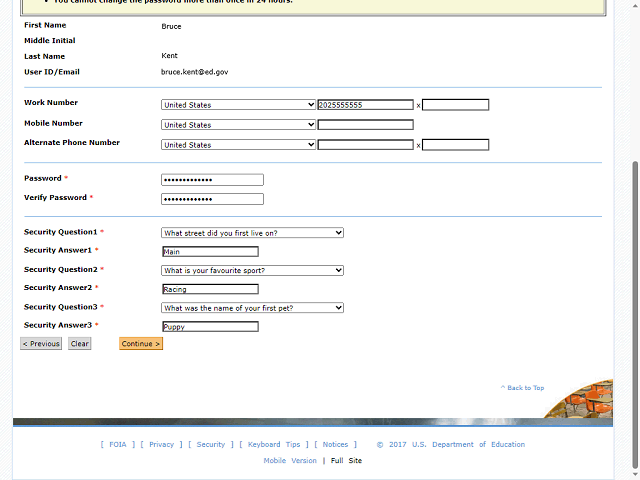The width and height of the screenshot is (640, 480).
Task: Open the Notices footer link
Action: pos(335,444)
